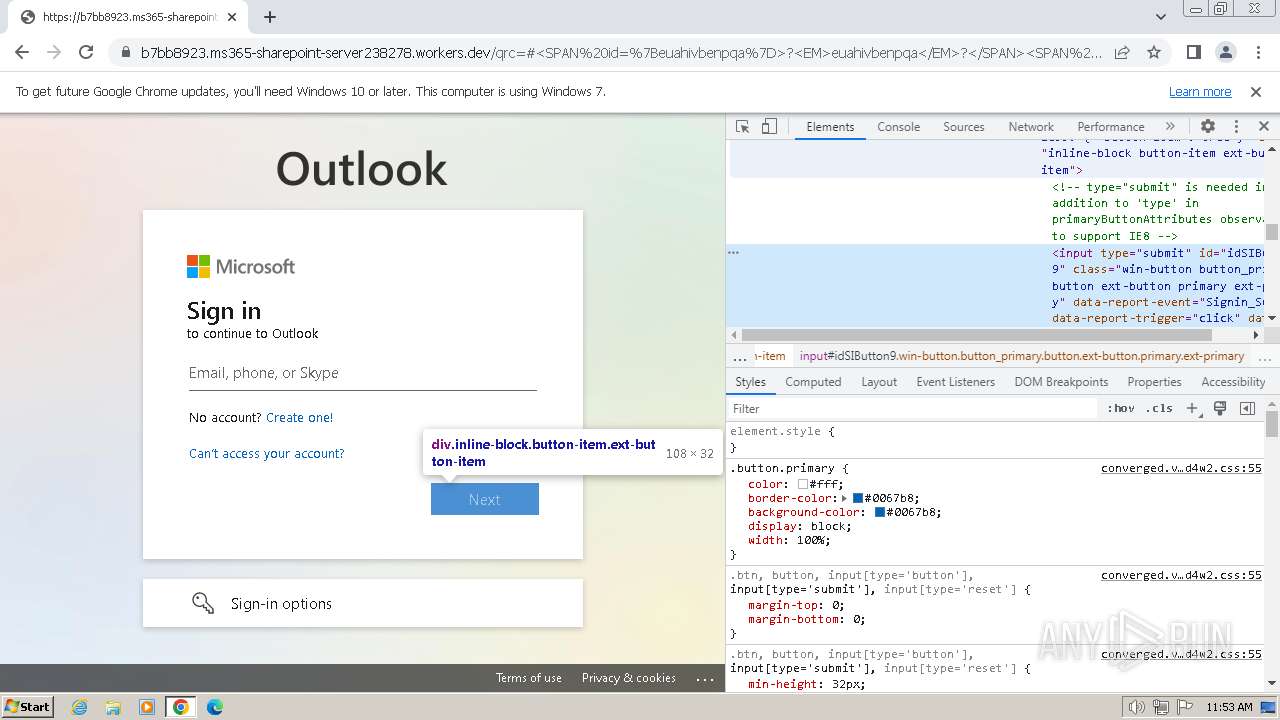The width and height of the screenshot is (1280, 720).
Task: Open color picker for #fff swatch
Action: click(x=802, y=484)
